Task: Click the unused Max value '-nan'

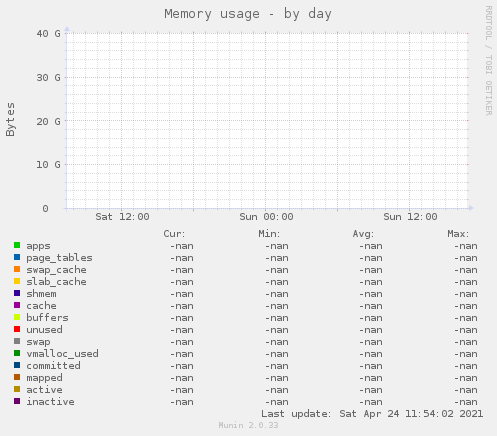Action: tap(466, 330)
